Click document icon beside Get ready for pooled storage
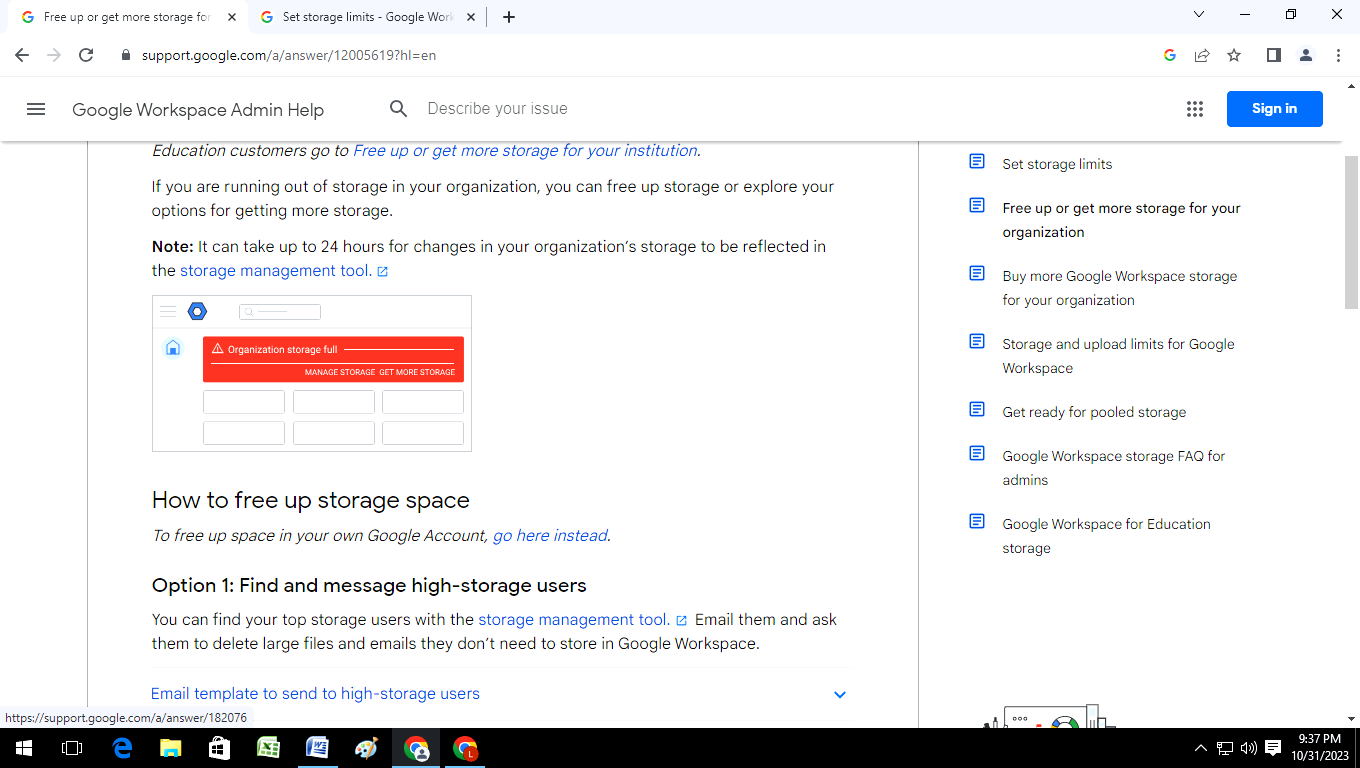 tap(977, 409)
